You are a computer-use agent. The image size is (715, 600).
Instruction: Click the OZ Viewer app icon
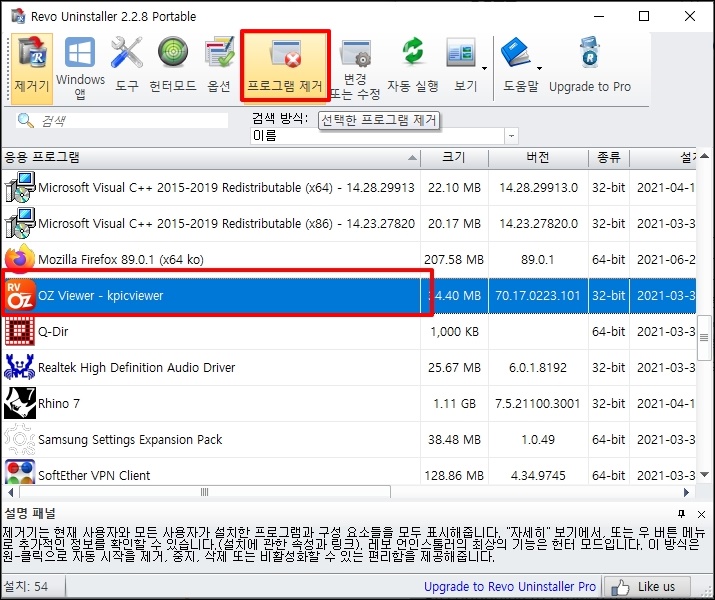tap(20, 295)
